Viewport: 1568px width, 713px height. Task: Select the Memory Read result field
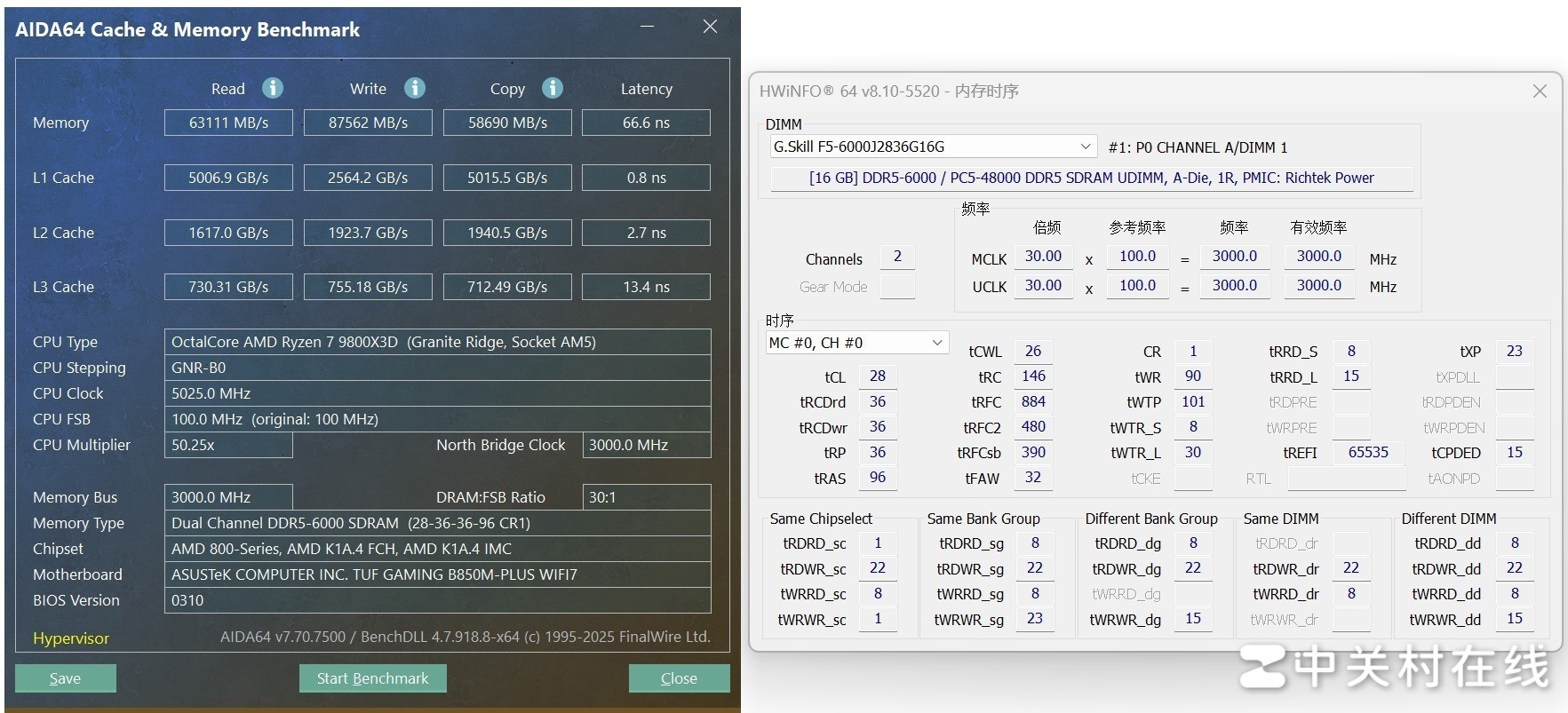228,123
